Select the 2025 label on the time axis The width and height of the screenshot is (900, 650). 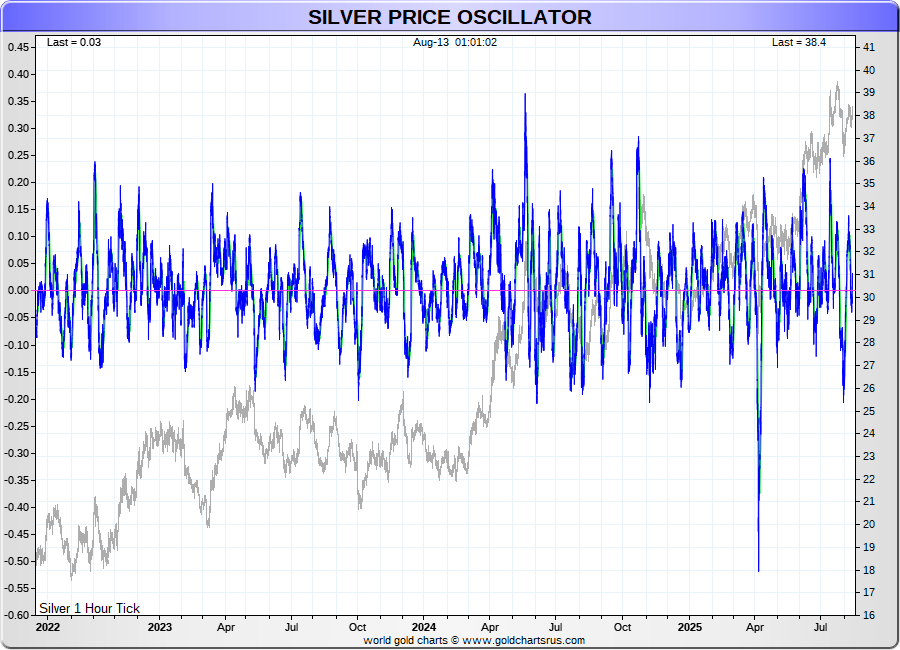pyautogui.click(x=689, y=627)
